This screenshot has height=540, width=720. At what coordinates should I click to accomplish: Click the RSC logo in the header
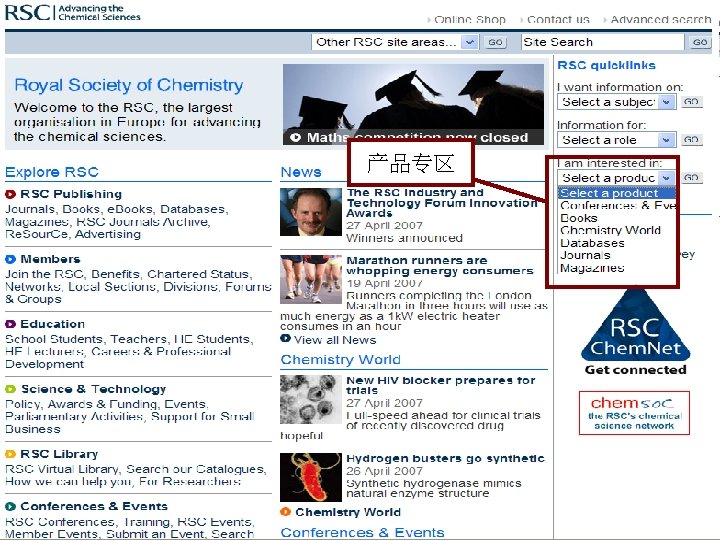tap(73, 13)
